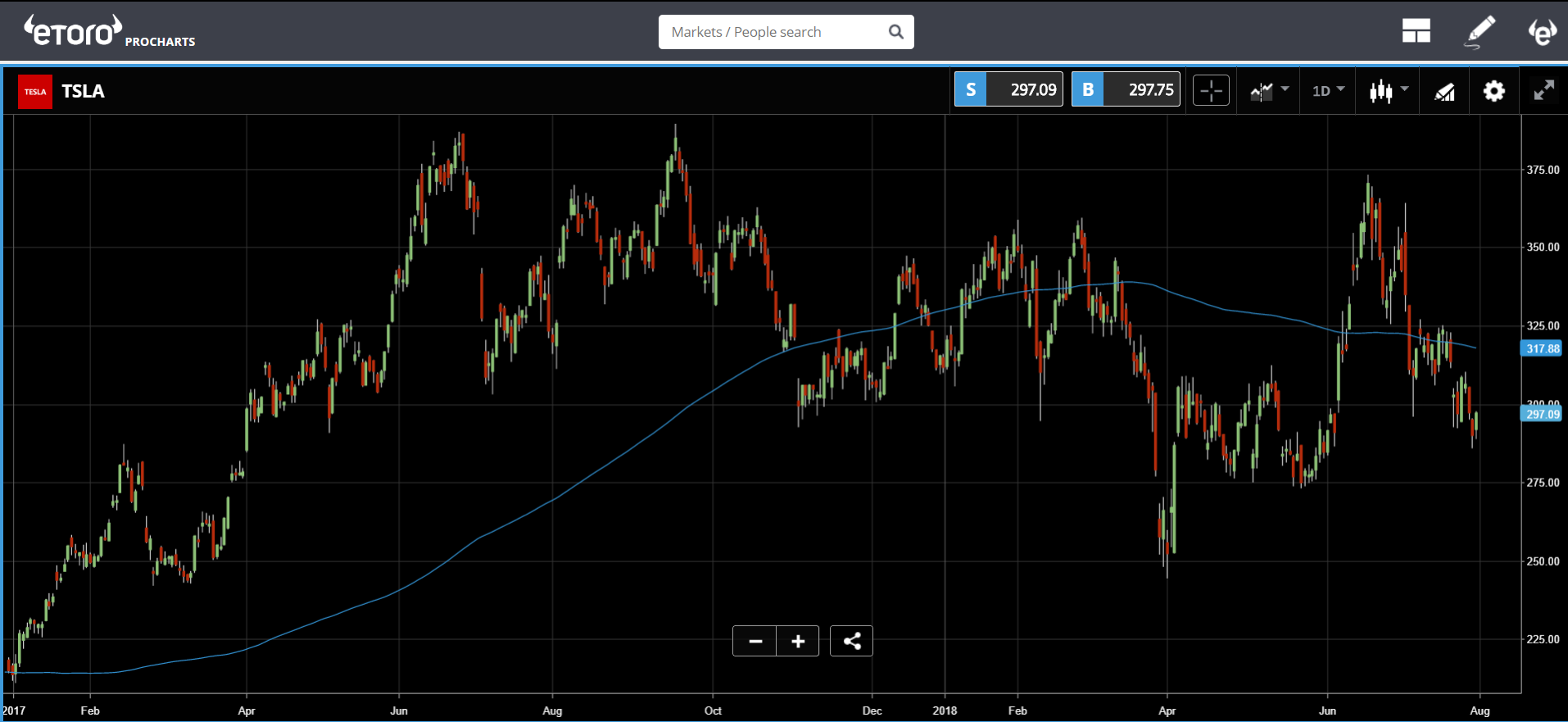Click the 297.09 current price label
1568x722 pixels.
pos(1542,414)
